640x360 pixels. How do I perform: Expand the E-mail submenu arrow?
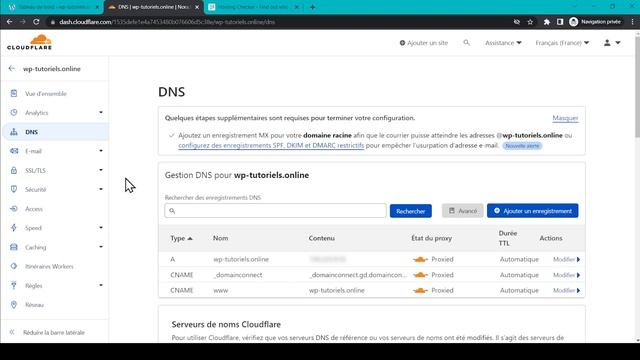point(101,151)
